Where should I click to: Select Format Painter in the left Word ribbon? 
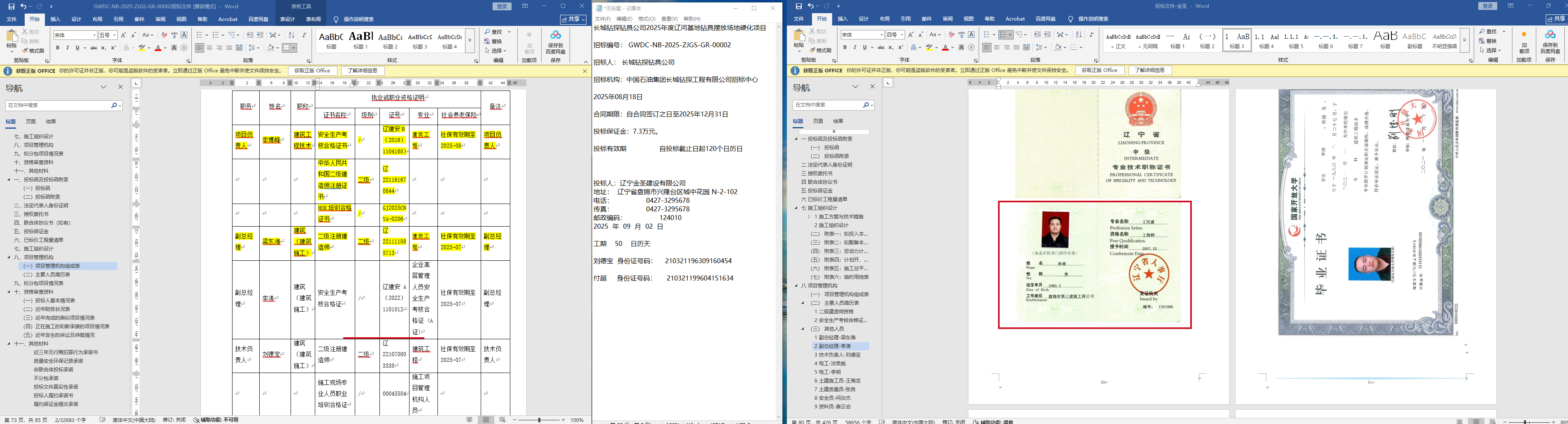point(33,51)
